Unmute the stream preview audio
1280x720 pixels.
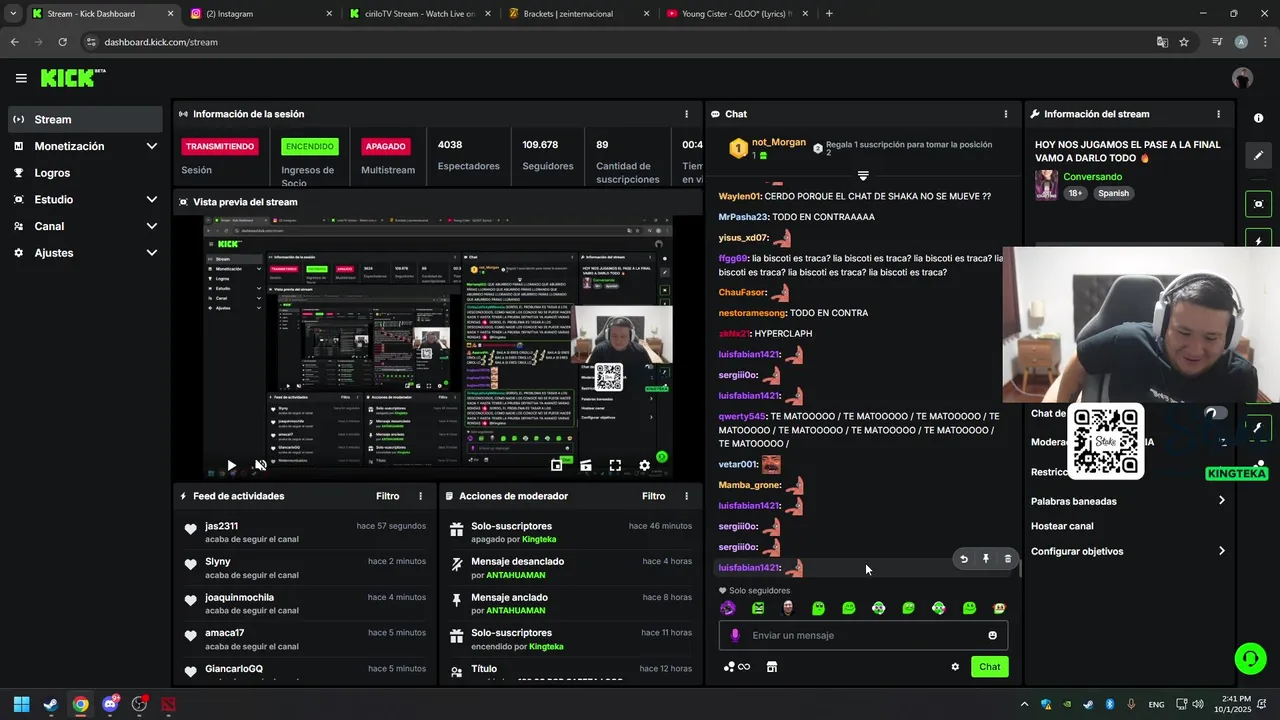(261, 465)
